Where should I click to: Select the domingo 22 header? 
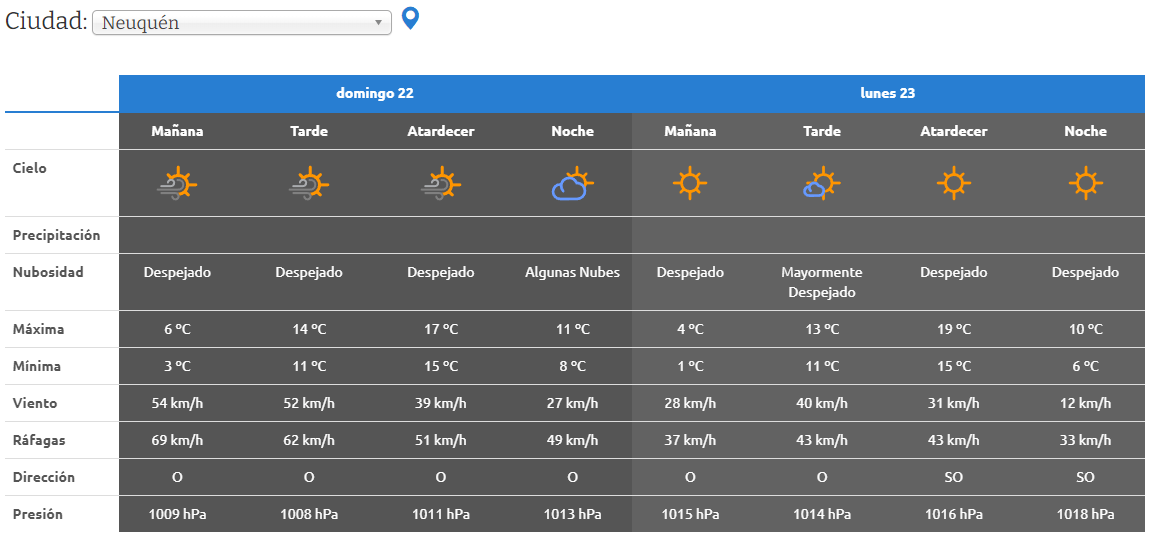click(x=375, y=93)
